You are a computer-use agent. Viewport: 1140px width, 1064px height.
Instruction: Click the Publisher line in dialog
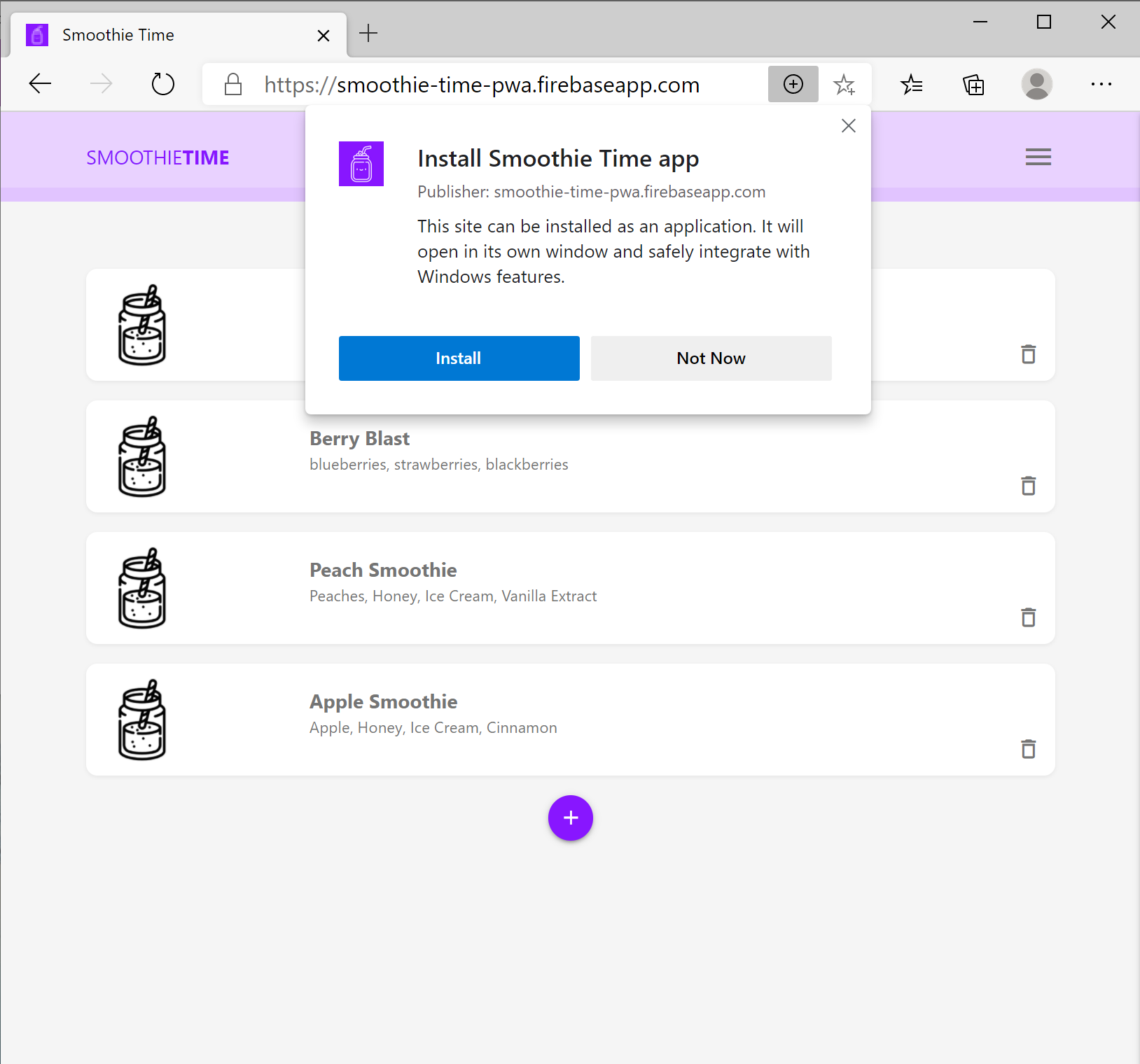click(x=592, y=192)
